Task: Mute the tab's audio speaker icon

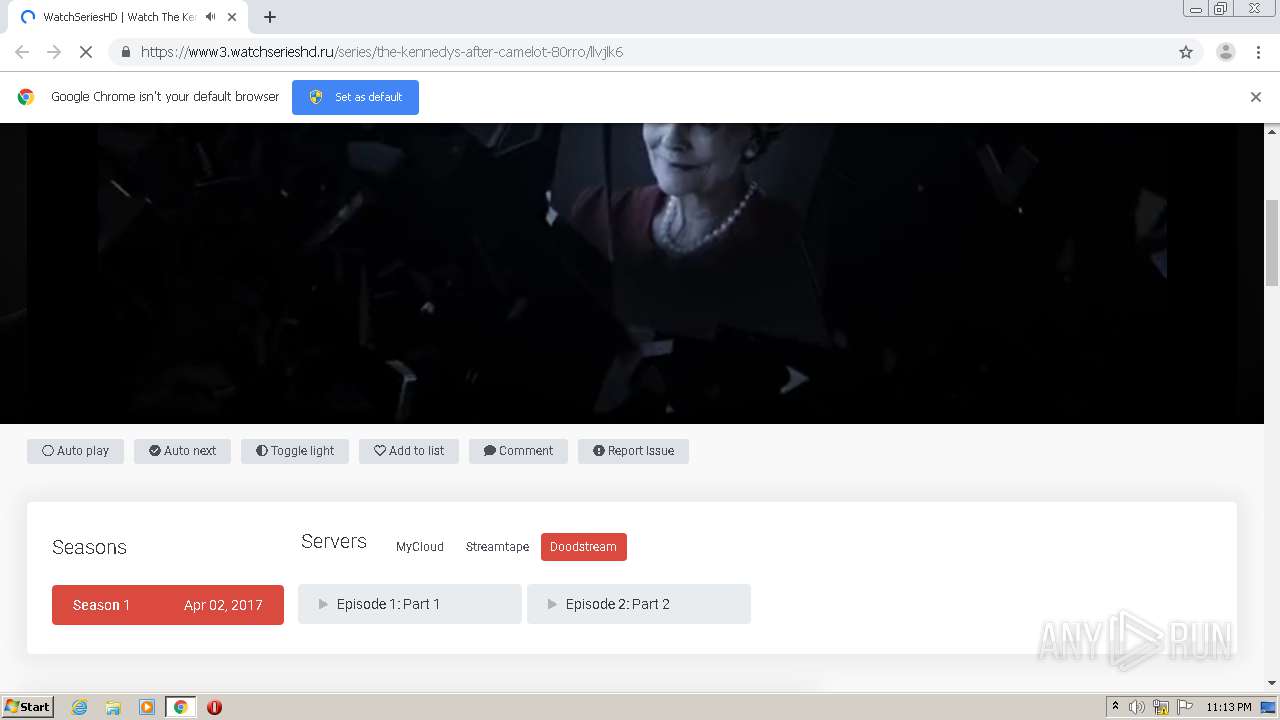Action: click(211, 17)
